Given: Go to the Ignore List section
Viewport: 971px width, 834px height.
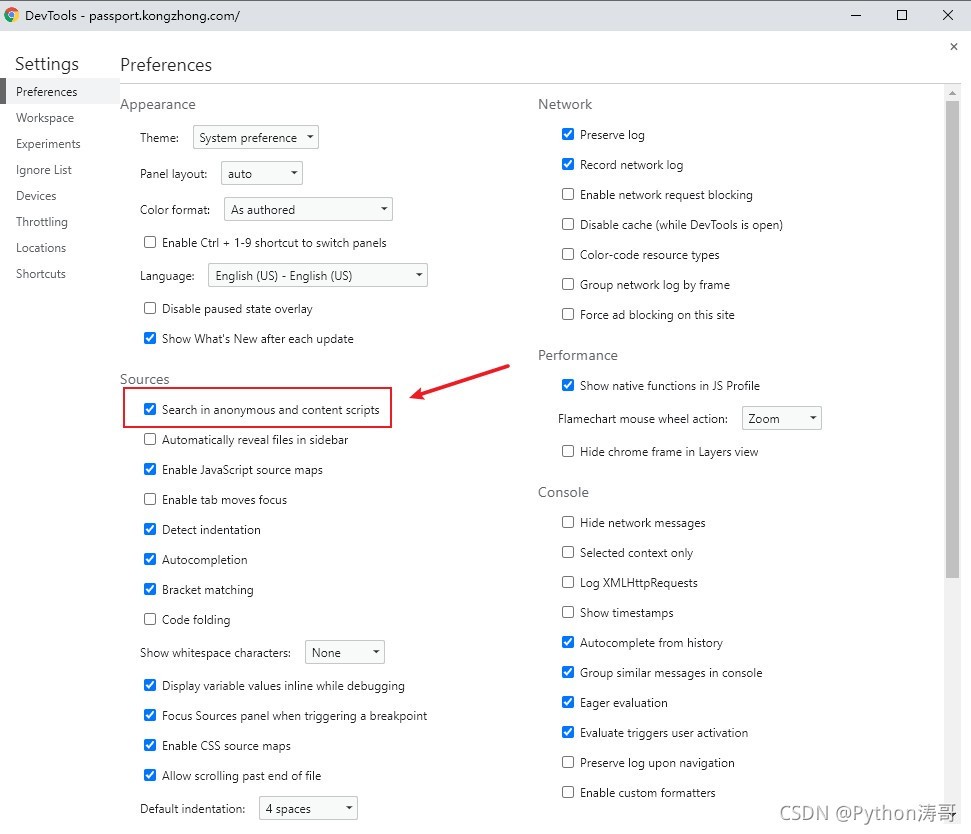Looking at the screenshot, I should click(x=44, y=170).
